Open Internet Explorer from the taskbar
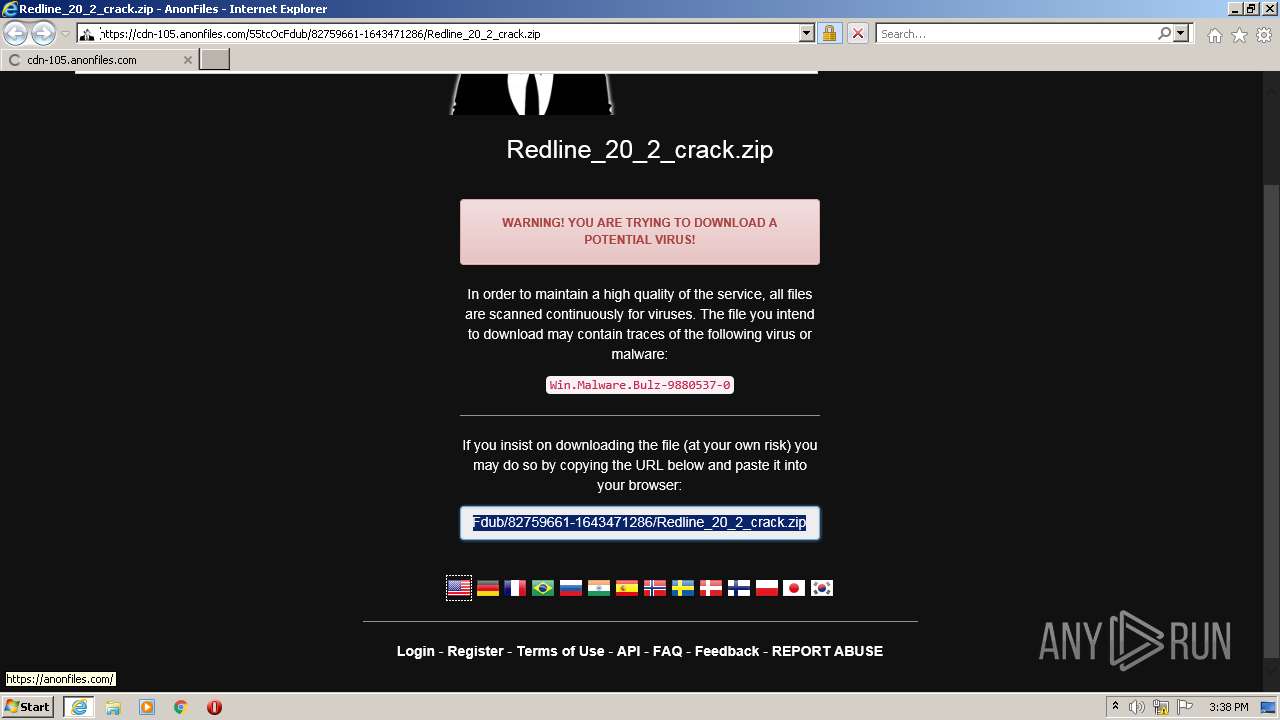 (x=78, y=707)
